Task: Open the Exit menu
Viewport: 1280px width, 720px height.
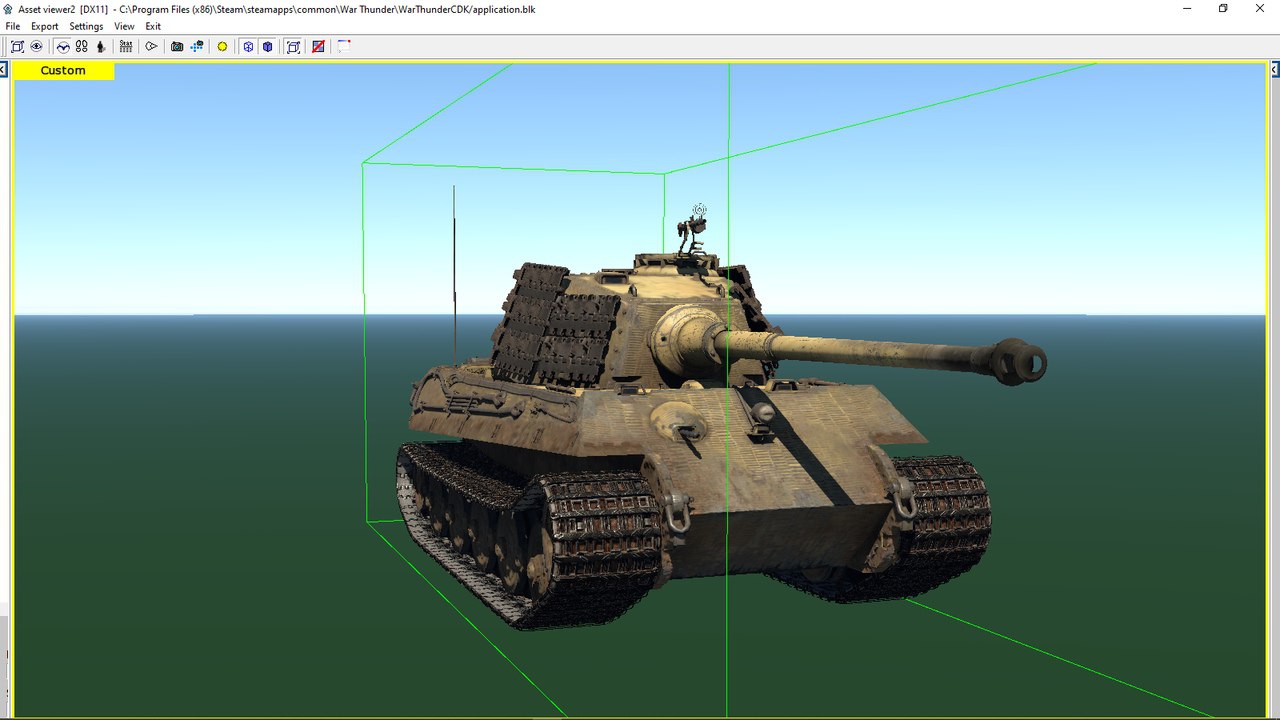Action: pos(153,26)
